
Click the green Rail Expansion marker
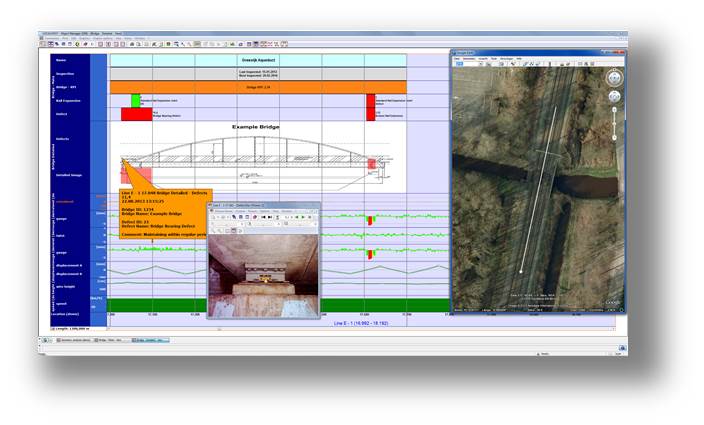(136, 101)
